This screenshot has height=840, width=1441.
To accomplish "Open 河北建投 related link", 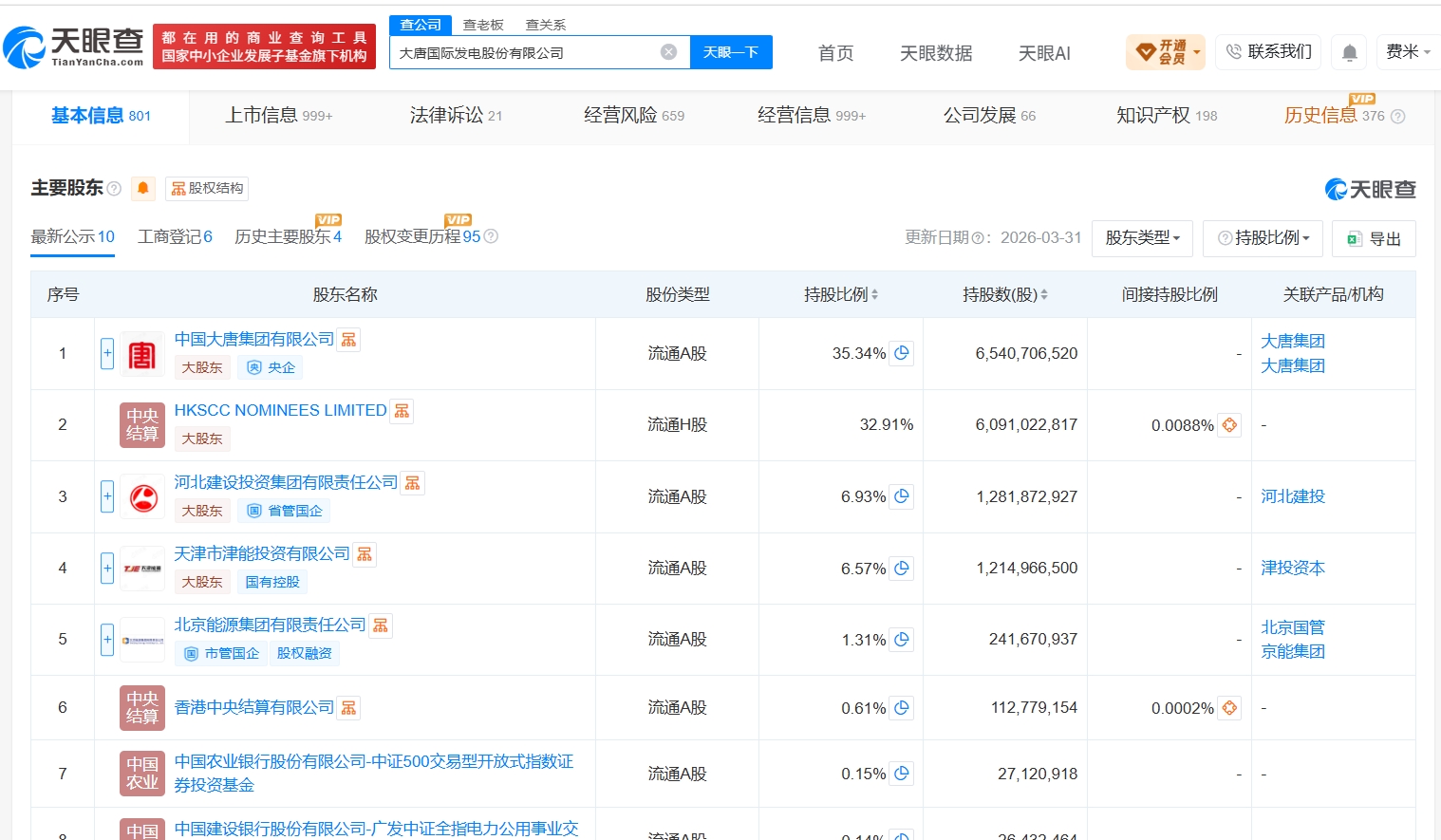I will pos(1293,496).
